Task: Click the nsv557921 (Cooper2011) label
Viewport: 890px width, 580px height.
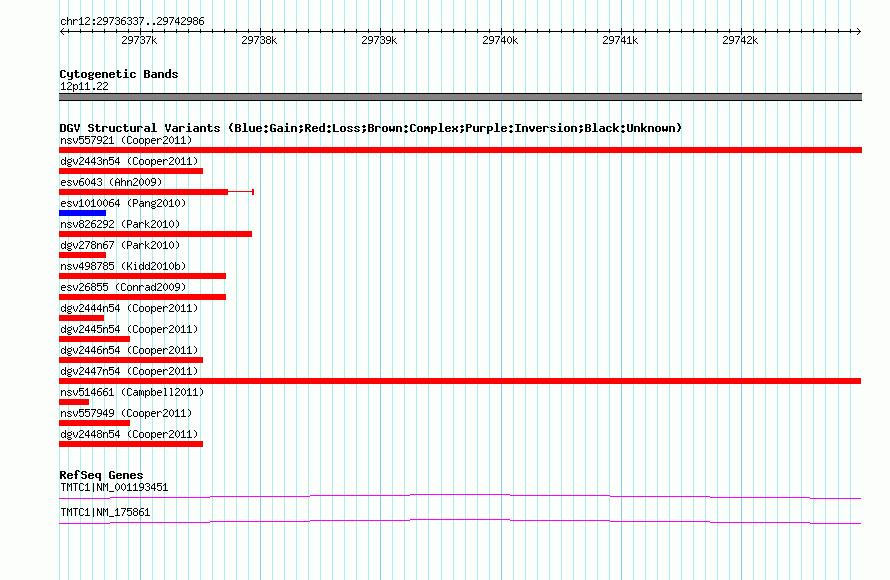Action: click(x=126, y=140)
